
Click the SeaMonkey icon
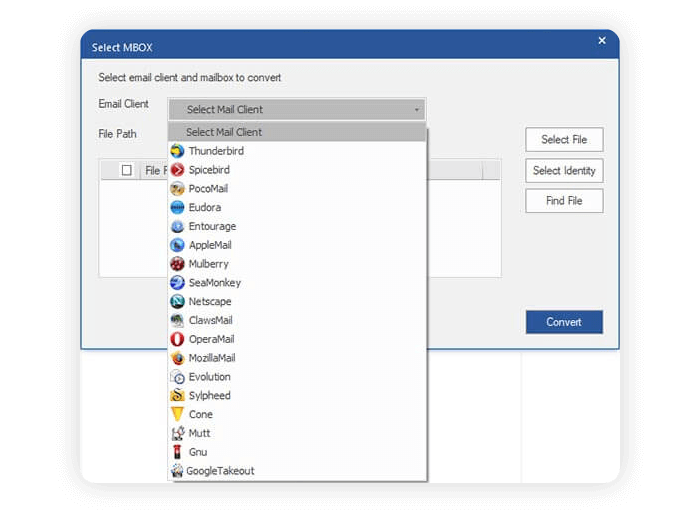click(x=177, y=283)
